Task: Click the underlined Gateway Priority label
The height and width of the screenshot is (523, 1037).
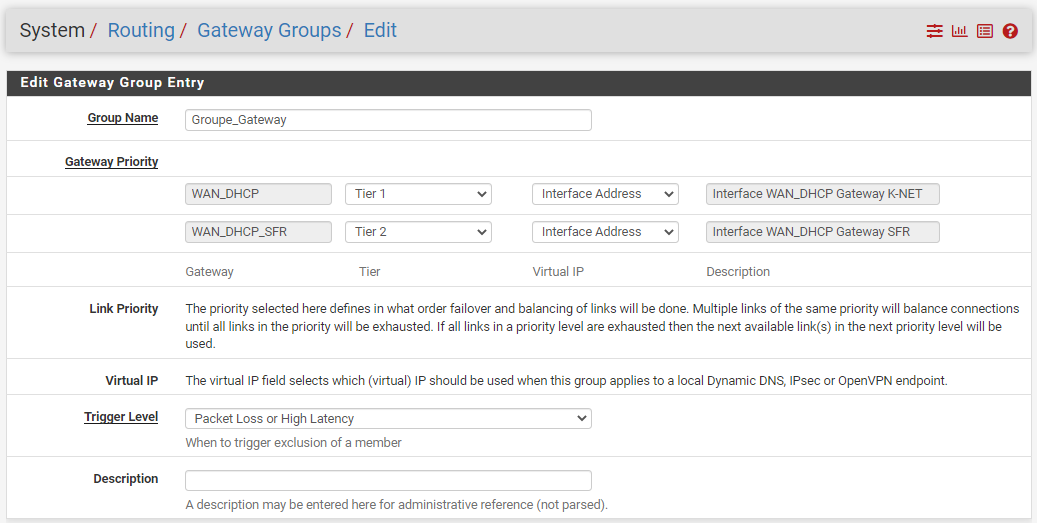Action: pos(111,161)
